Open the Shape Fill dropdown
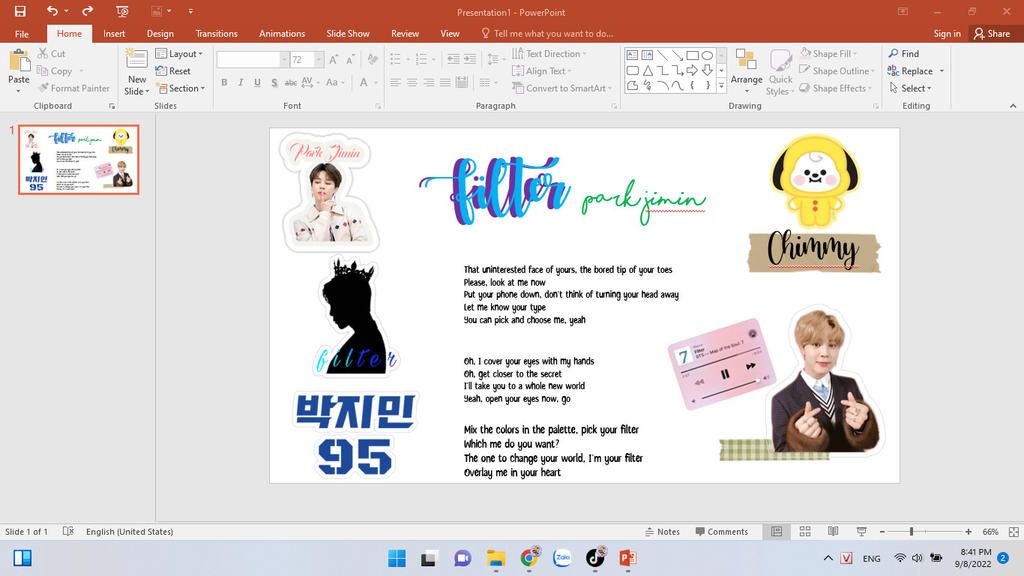 point(829,54)
